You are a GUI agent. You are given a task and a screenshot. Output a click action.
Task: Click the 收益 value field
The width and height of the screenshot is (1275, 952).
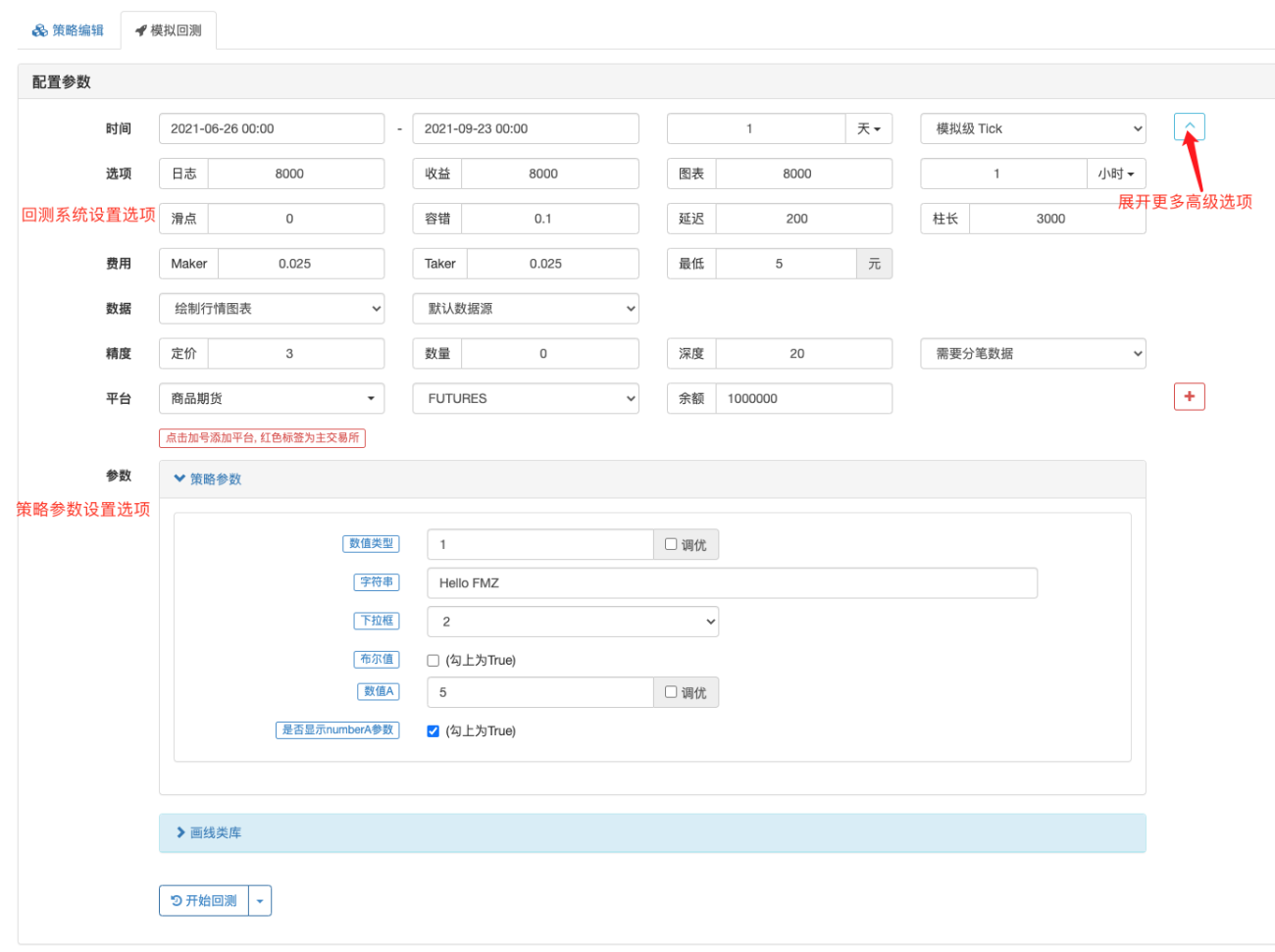550,174
